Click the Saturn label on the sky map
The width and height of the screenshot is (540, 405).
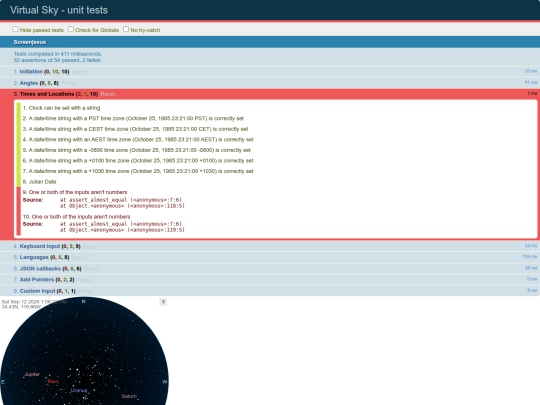click(129, 396)
